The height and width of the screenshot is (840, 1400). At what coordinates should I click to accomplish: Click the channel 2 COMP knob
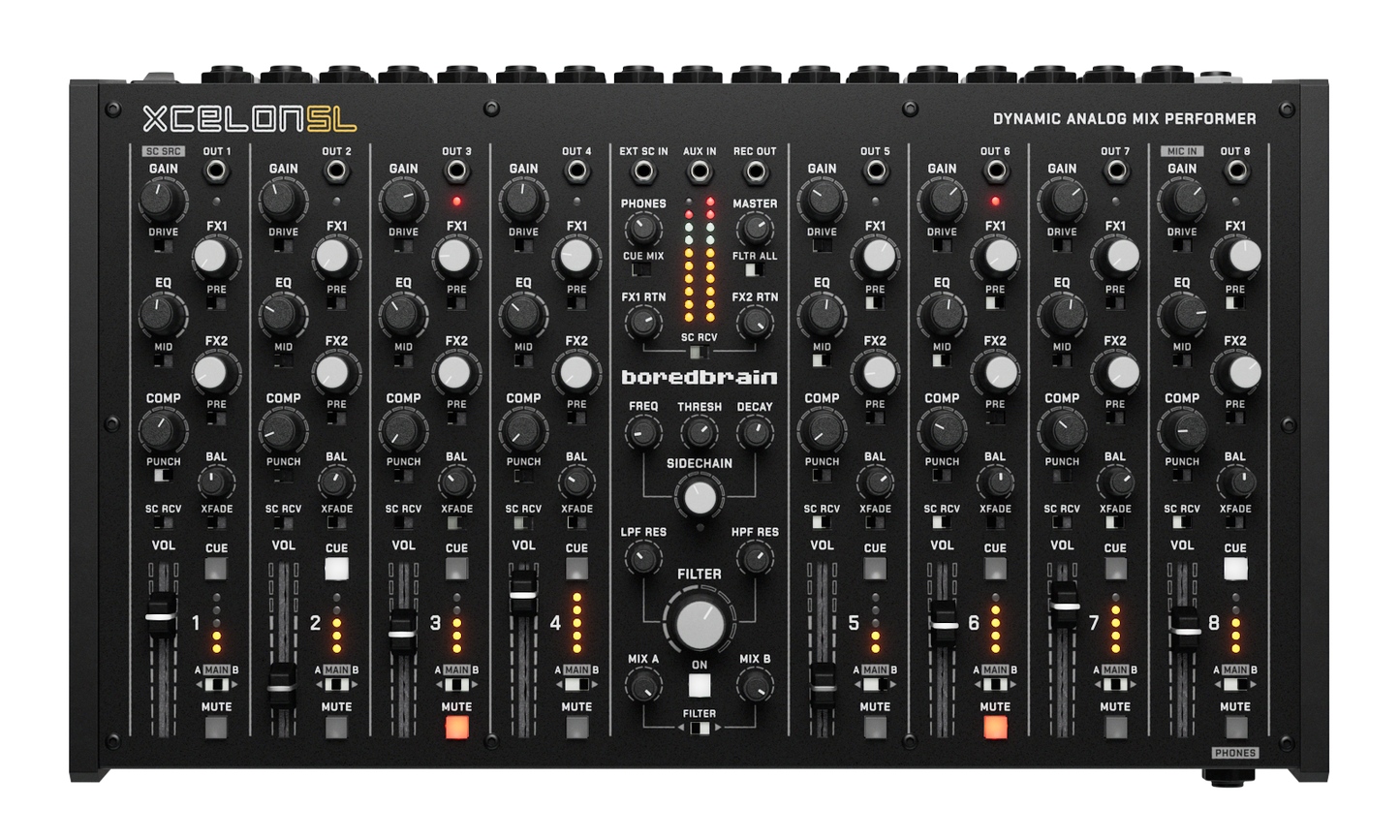click(282, 429)
